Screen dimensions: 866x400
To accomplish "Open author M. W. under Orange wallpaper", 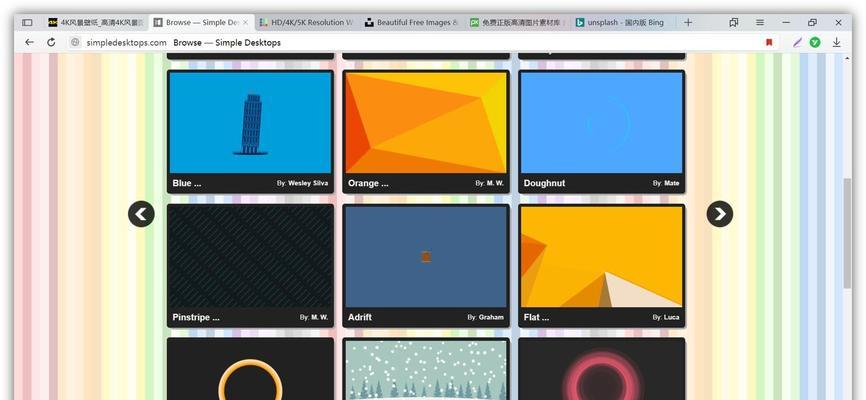I will tap(495, 183).
